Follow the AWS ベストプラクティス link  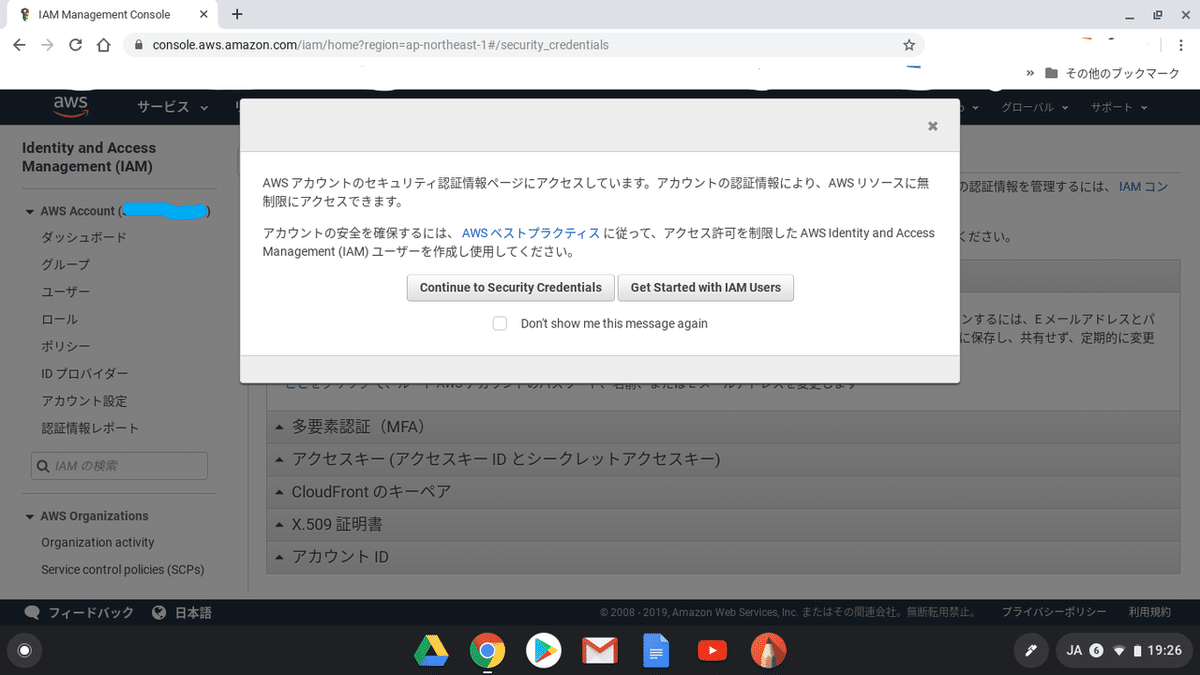[x=531, y=233]
